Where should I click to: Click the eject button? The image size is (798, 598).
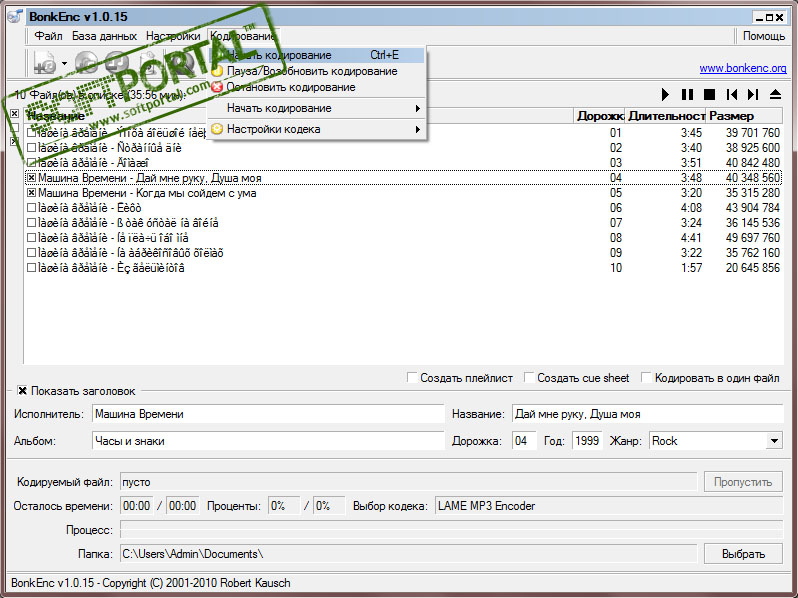(775, 94)
